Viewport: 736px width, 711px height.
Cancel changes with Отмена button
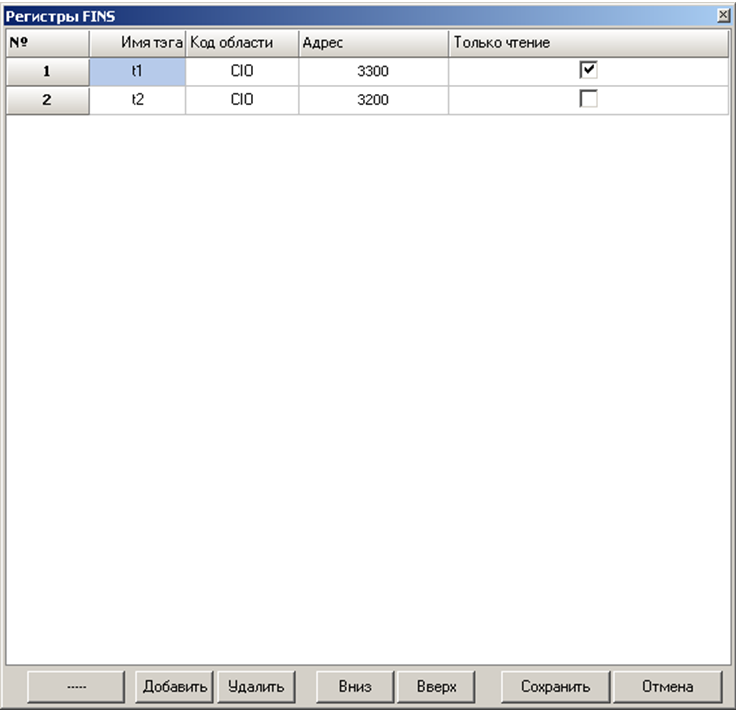(667, 687)
